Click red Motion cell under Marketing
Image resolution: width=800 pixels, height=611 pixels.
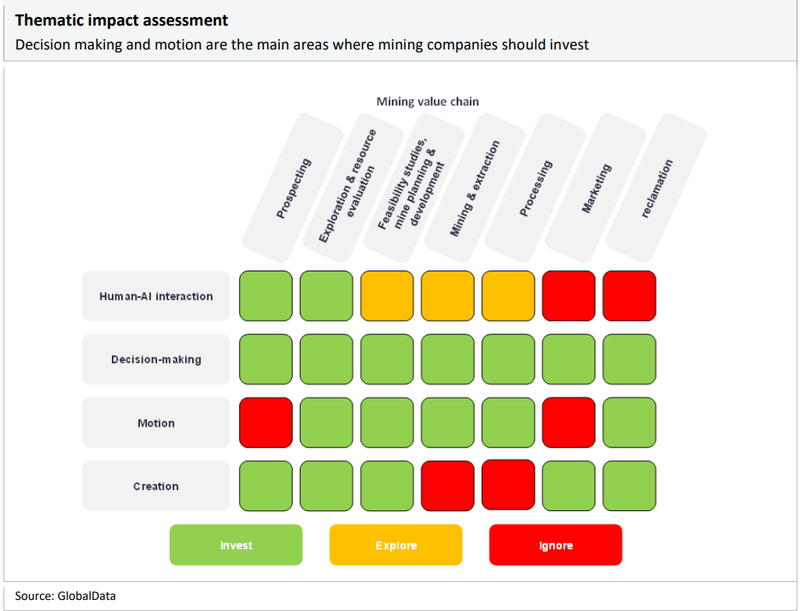(569, 422)
